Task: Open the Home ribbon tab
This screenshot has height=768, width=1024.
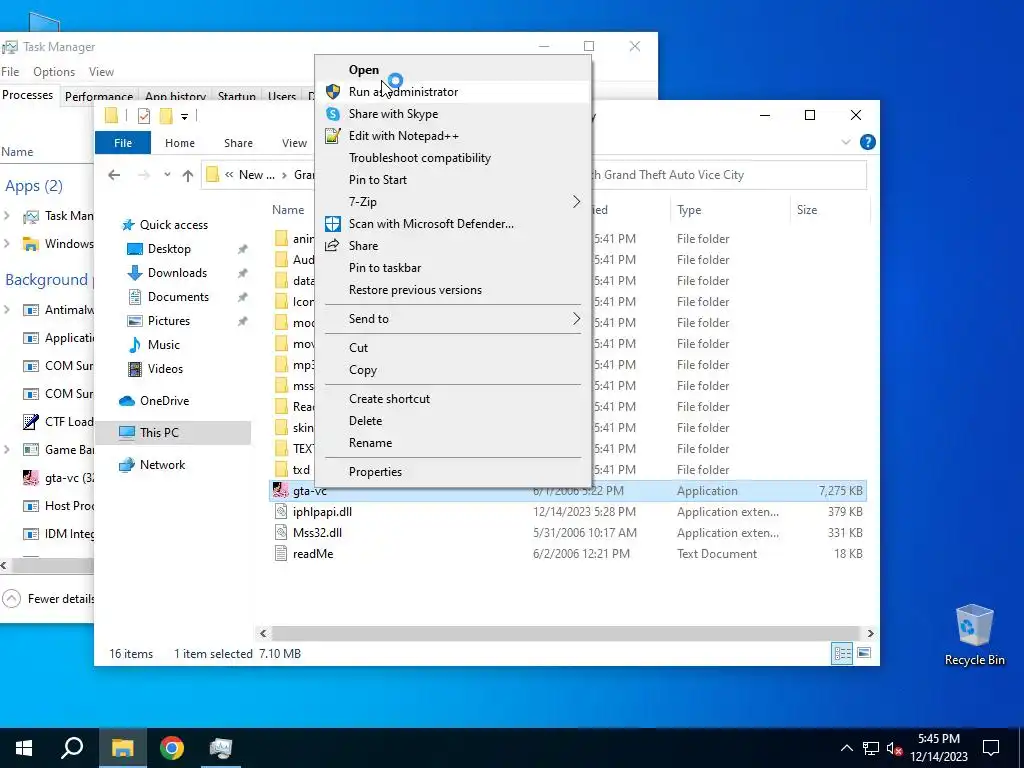Action: click(x=180, y=143)
